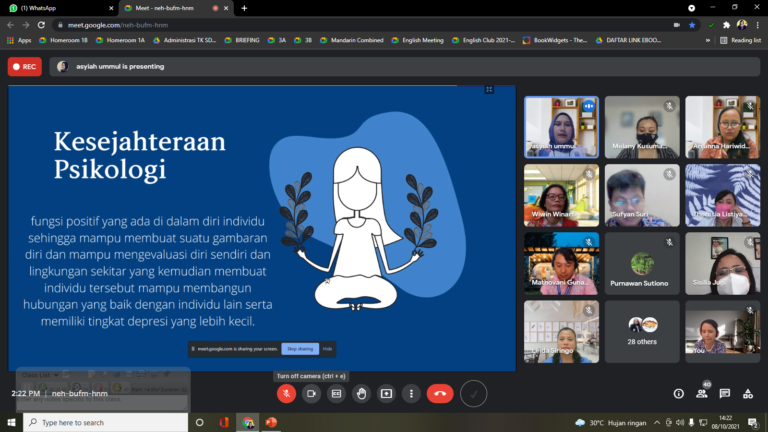Click the Present now icon
Screen dimensions: 768x432
[x=386, y=394]
